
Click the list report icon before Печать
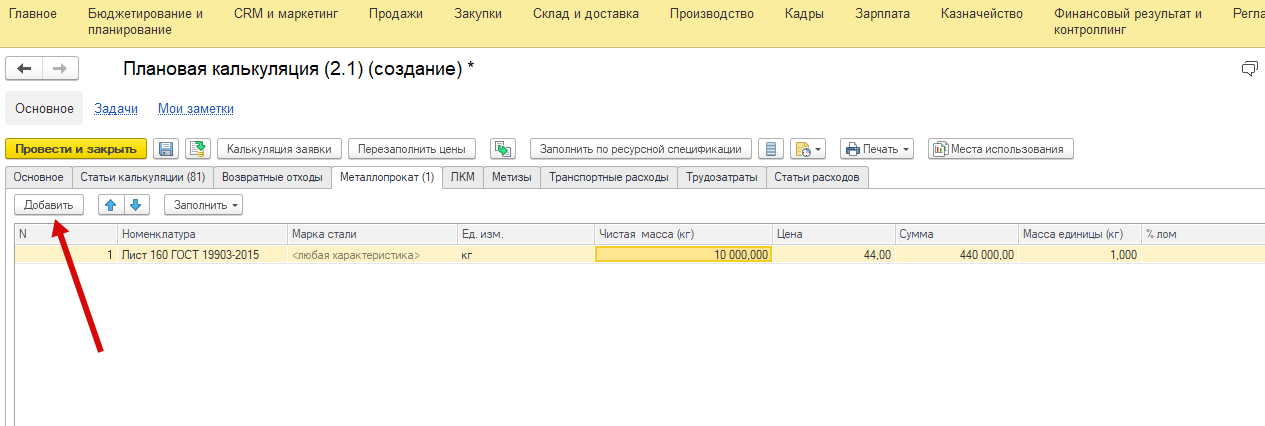(x=770, y=149)
